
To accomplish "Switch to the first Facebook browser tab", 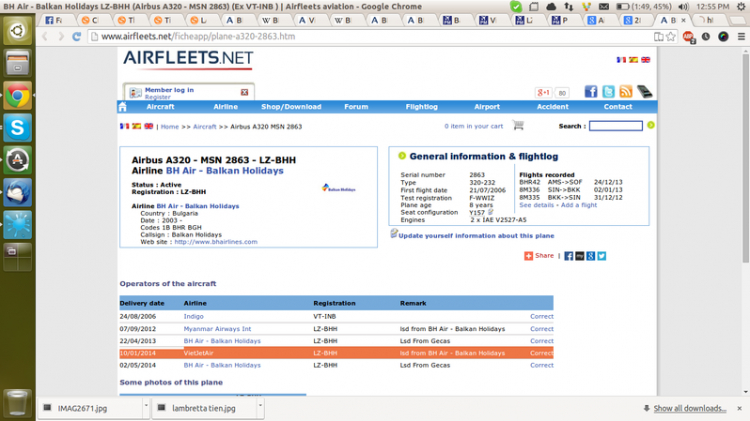I will pyautogui.click(x=56, y=20).
